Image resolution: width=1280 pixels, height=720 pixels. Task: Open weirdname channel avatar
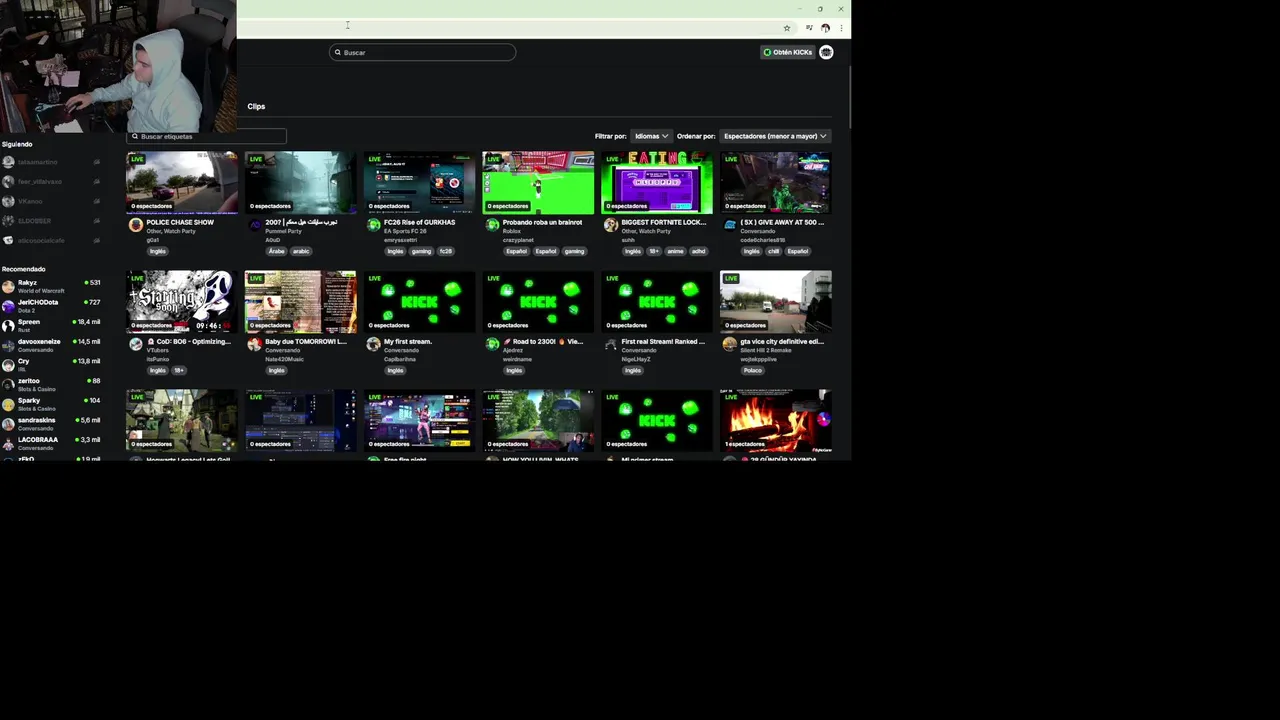tap(492, 344)
